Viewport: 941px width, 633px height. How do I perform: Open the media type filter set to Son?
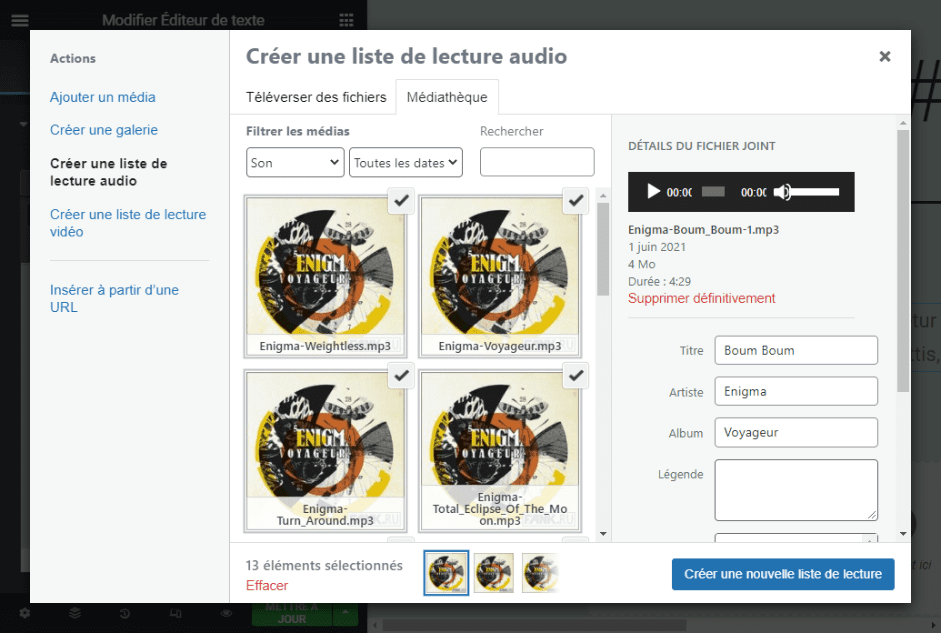click(x=294, y=161)
